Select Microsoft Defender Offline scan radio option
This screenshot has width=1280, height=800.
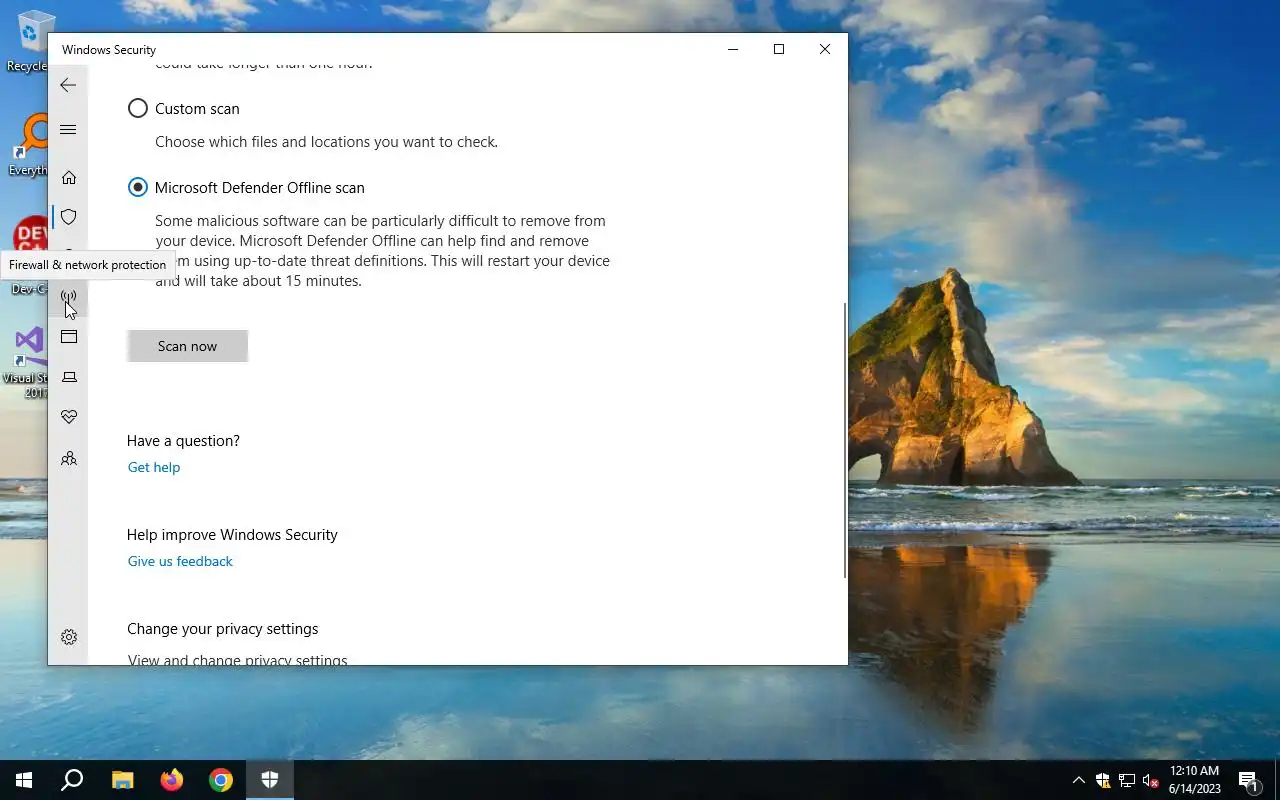click(138, 187)
